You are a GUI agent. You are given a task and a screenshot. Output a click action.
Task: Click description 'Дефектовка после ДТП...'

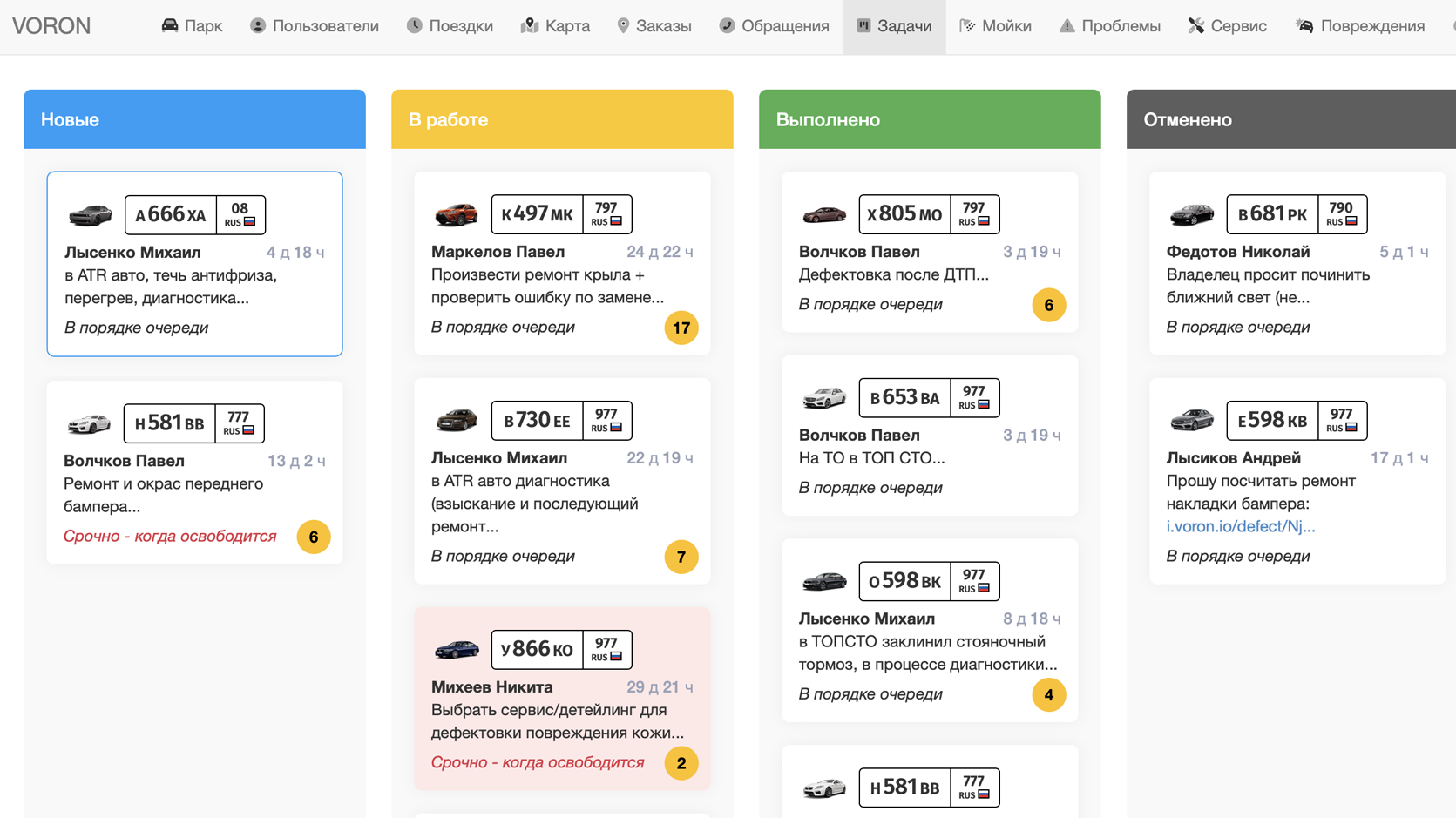[894, 275]
